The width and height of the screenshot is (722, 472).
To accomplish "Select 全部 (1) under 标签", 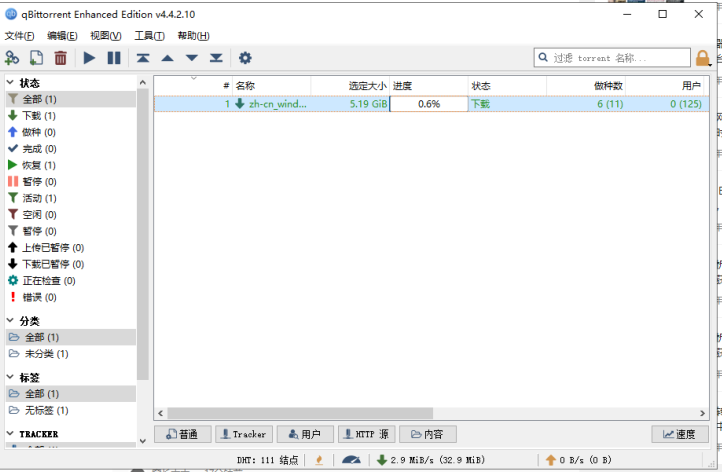I will [71, 394].
